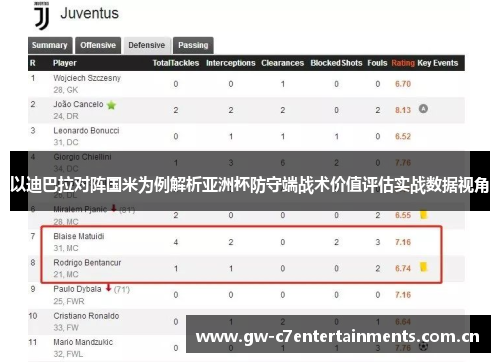Click the Juventus team name heading
The width and height of the screenshot is (500, 362).
(x=89, y=14)
